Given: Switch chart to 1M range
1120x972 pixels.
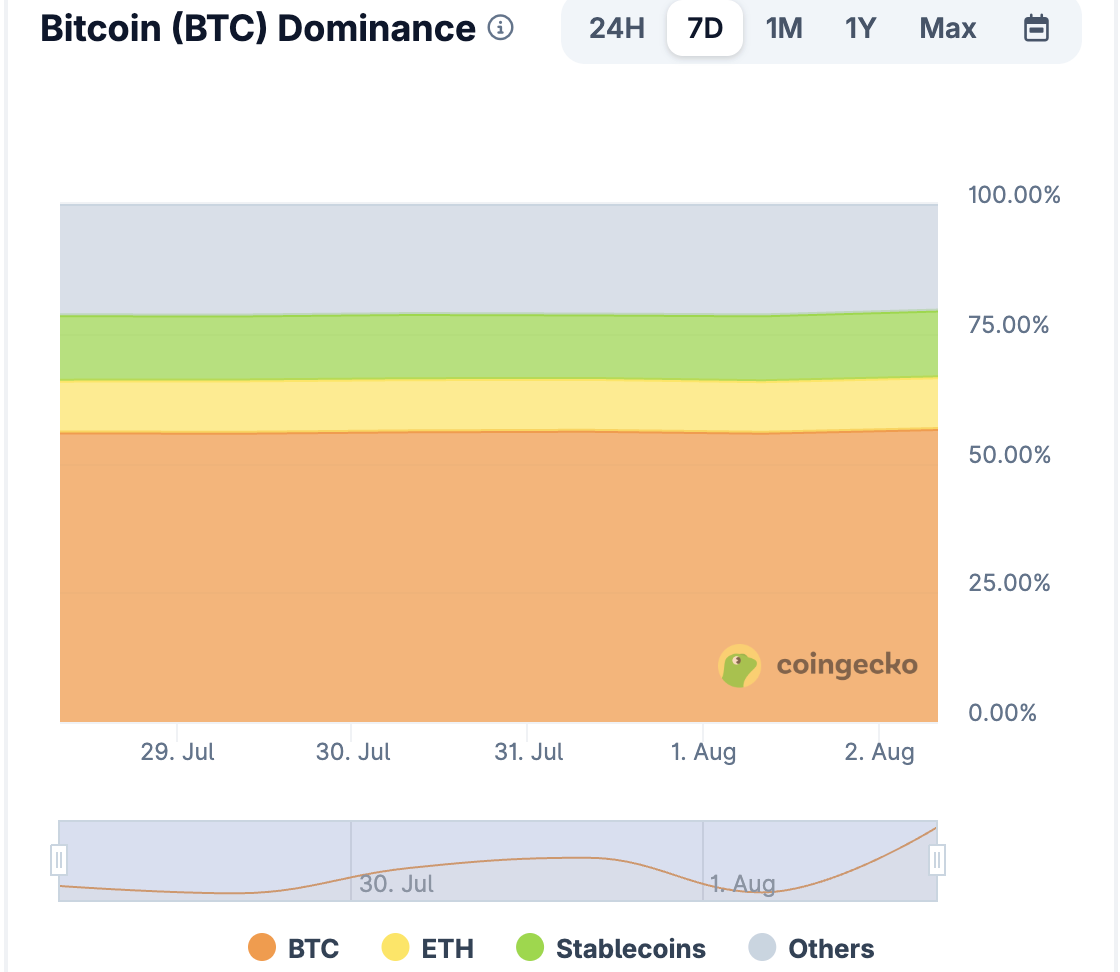Looking at the screenshot, I should [784, 29].
